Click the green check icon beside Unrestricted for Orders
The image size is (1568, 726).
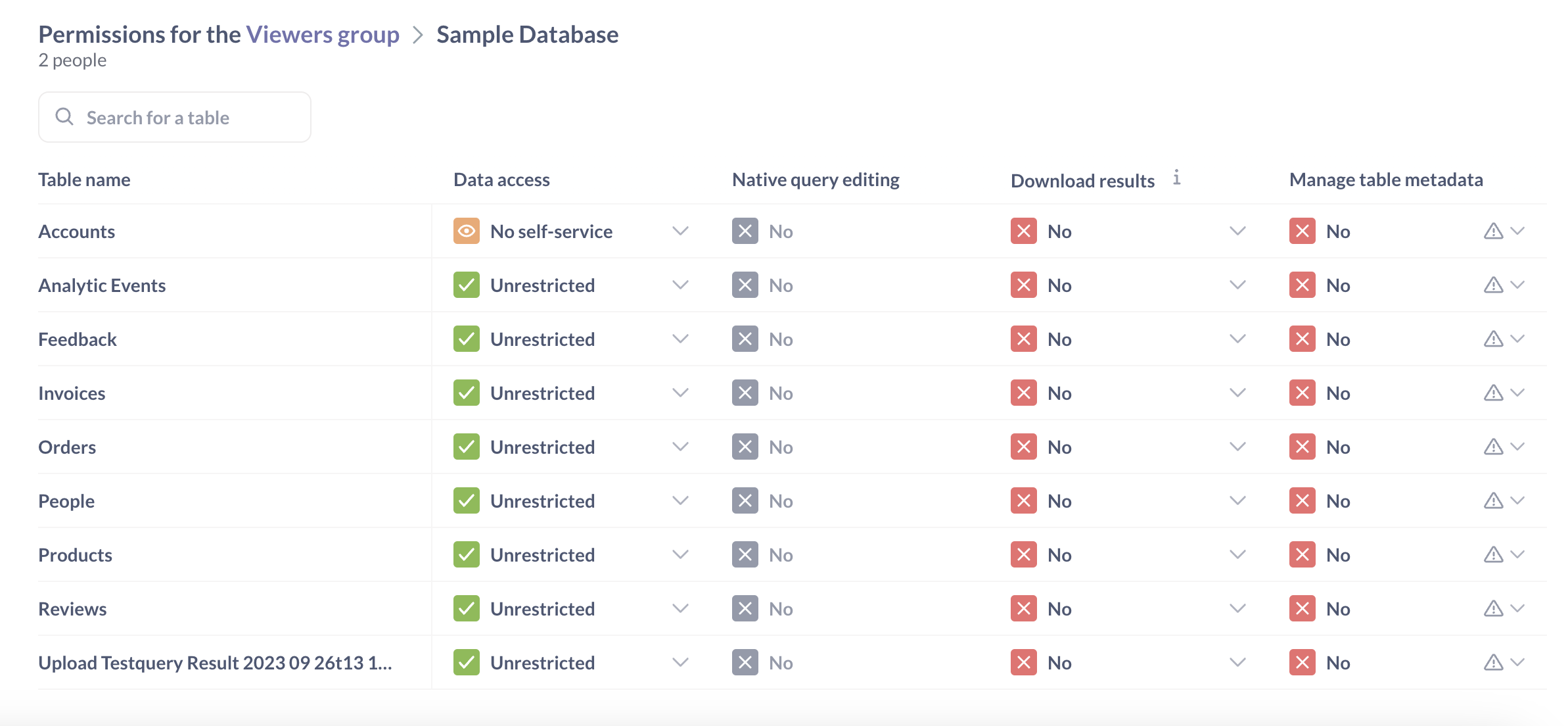point(466,447)
